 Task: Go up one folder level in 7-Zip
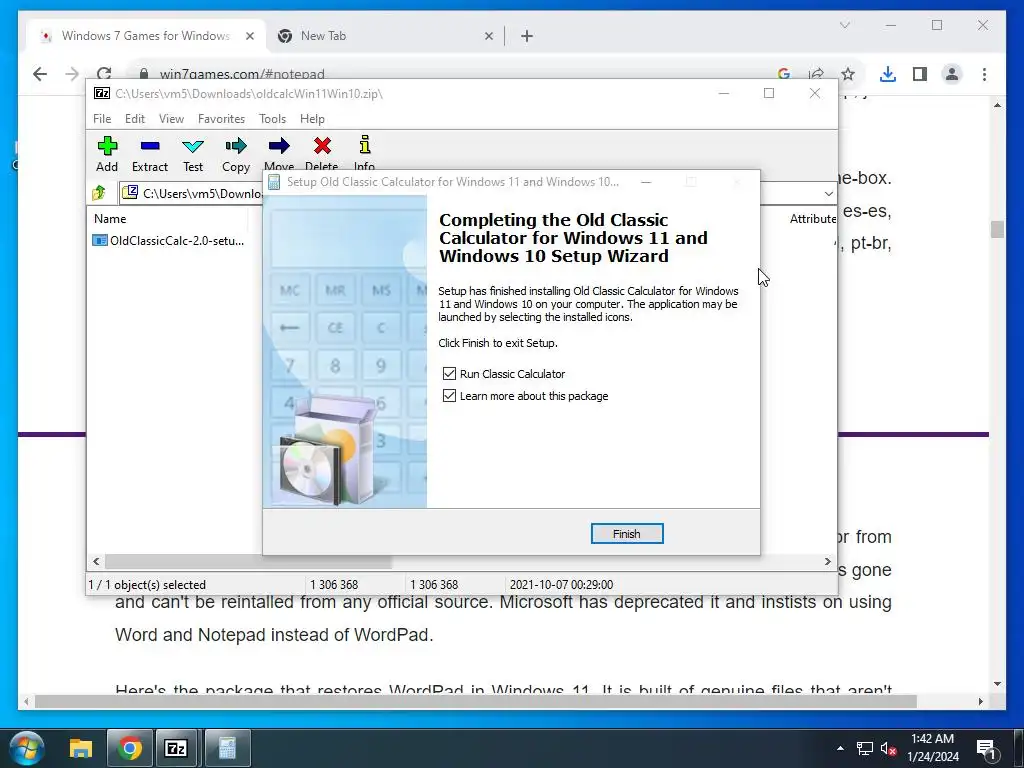[x=99, y=193]
